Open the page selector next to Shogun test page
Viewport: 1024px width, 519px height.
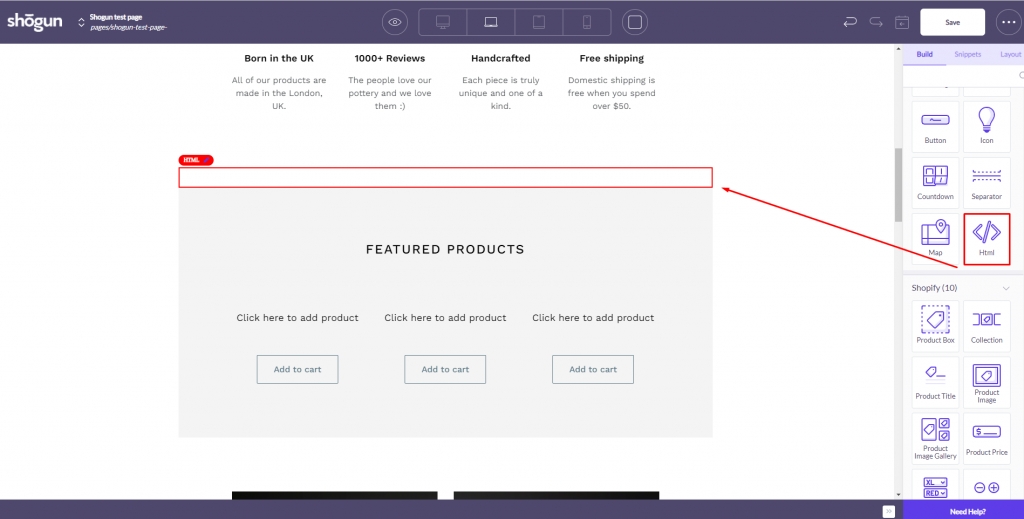81,22
